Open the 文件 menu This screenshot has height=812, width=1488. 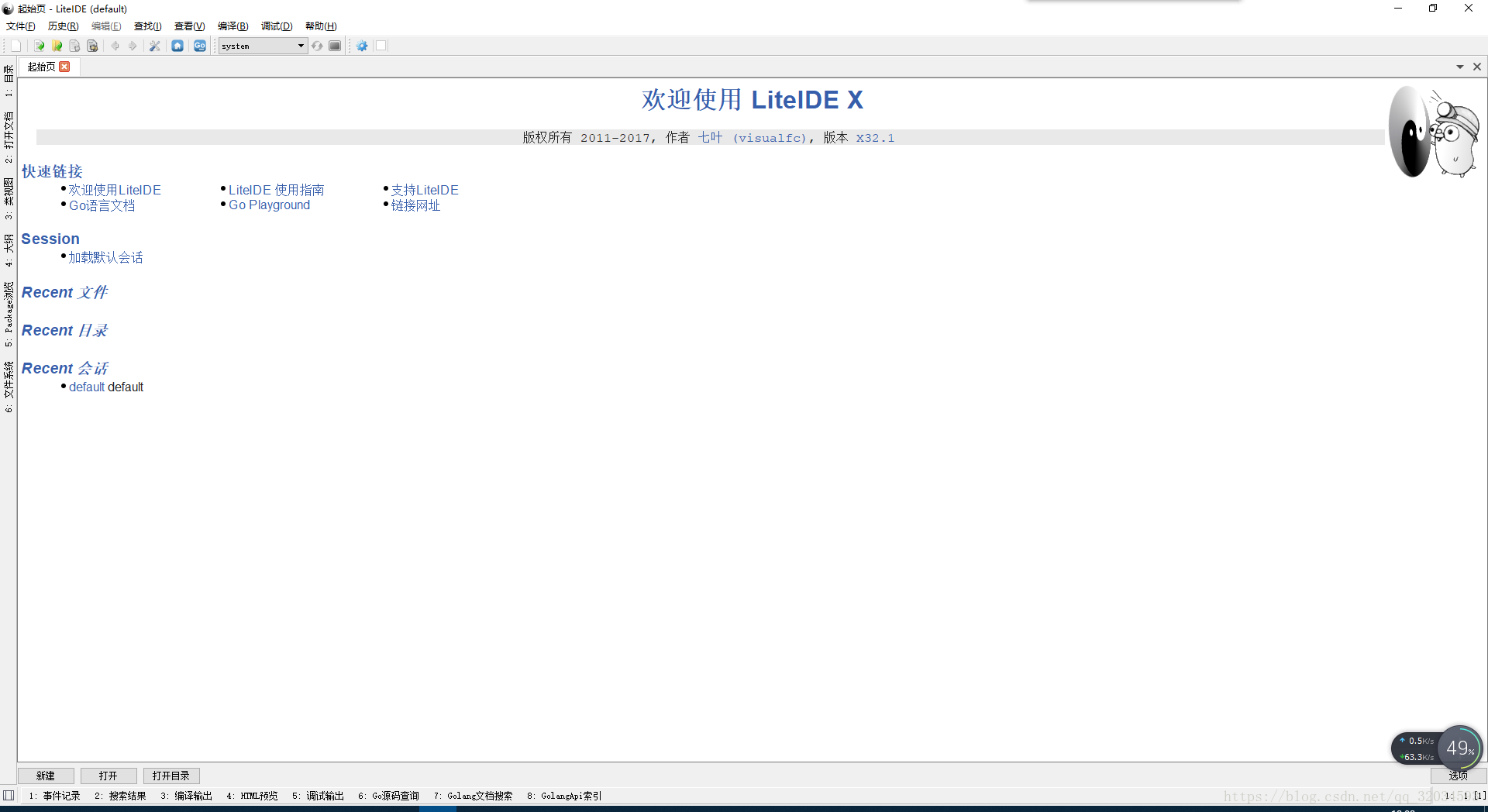point(21,26)
